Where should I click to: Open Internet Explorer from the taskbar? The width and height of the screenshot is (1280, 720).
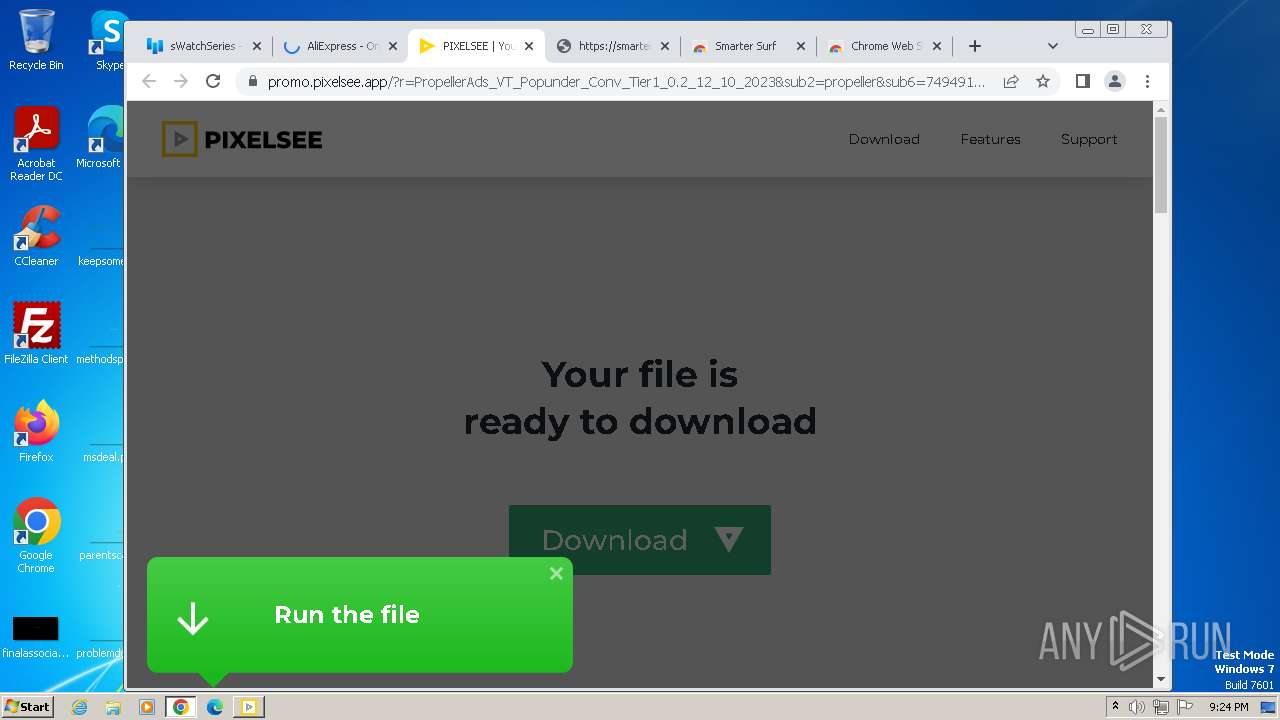79,707
